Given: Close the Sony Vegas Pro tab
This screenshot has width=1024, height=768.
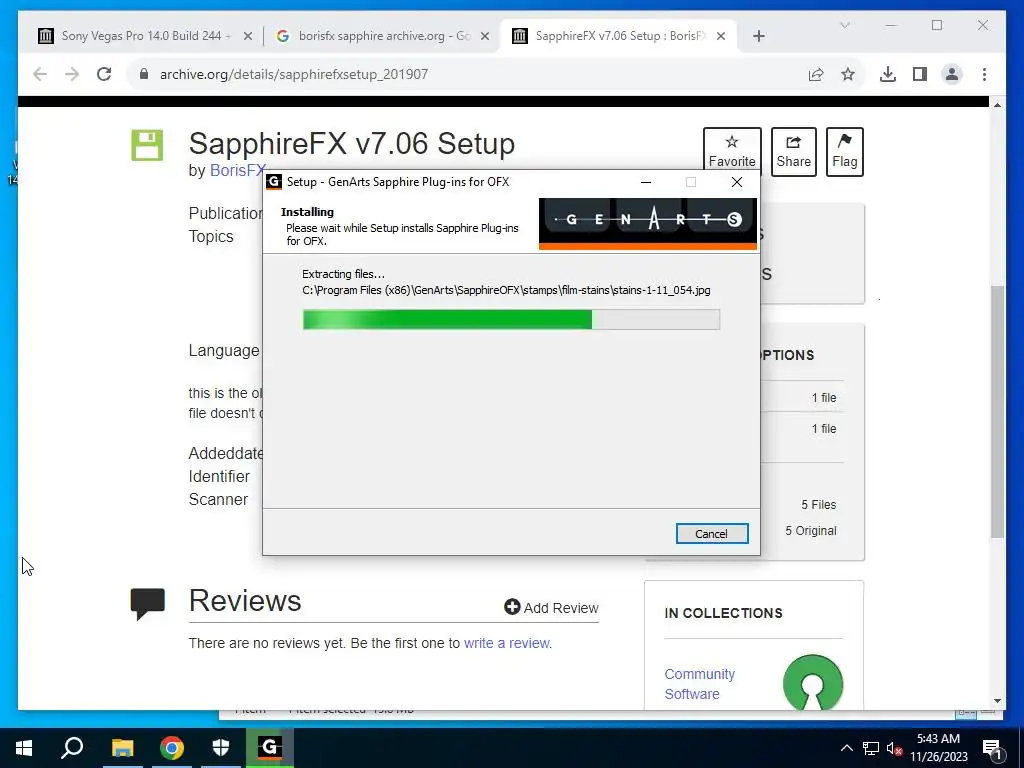Looking at the screenshot, I should pyautogui.click(x=248, y=37).
